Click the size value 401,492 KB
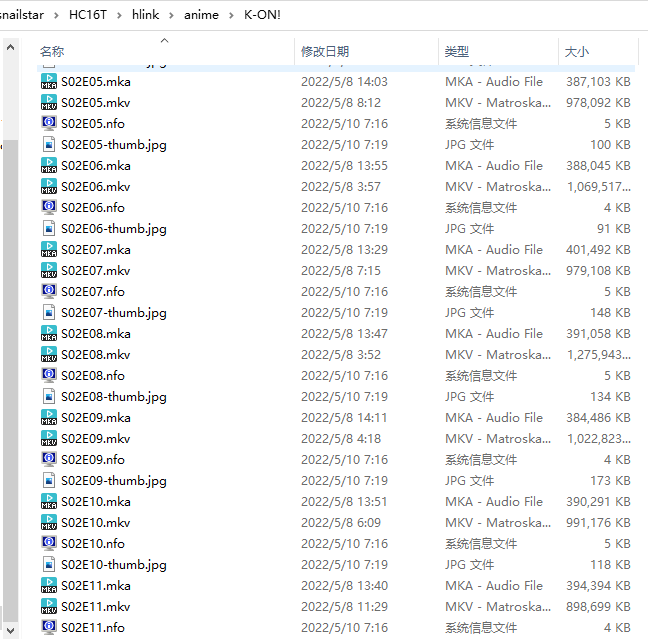The height and width of the screenshot is (639, 648). coord(598,250)
